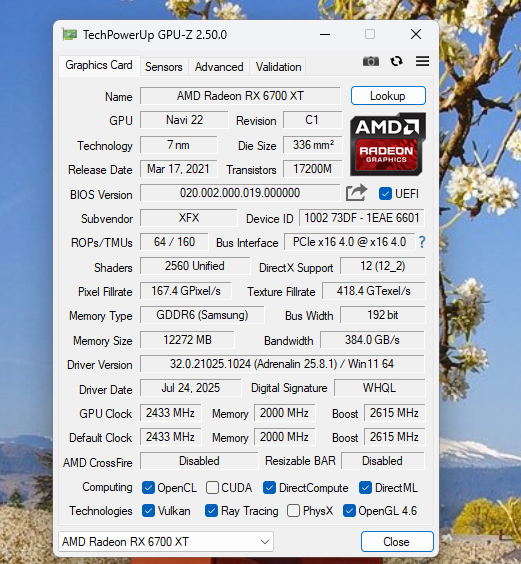Click the GPU field showing Navi 22
The width and height of the screenshot is (521, 564).
pyautogui.click(x=184, y=120)
